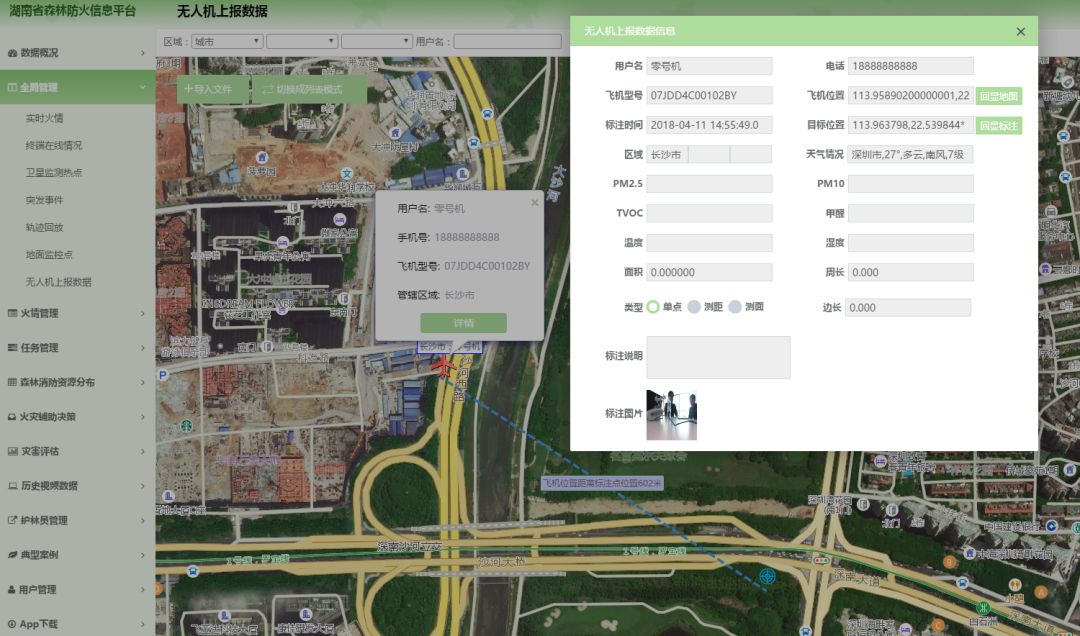Click the 标注图片 thumbnail image
1080x636 pixels.
[x=671, y=415]
